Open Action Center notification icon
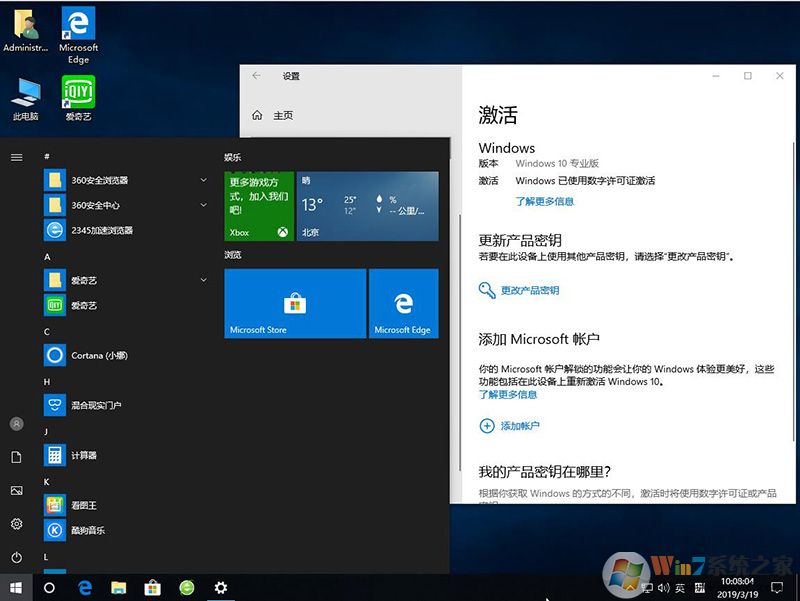Image resolution: width=800 pixels, height=601 pixels. tap(777, 588)
